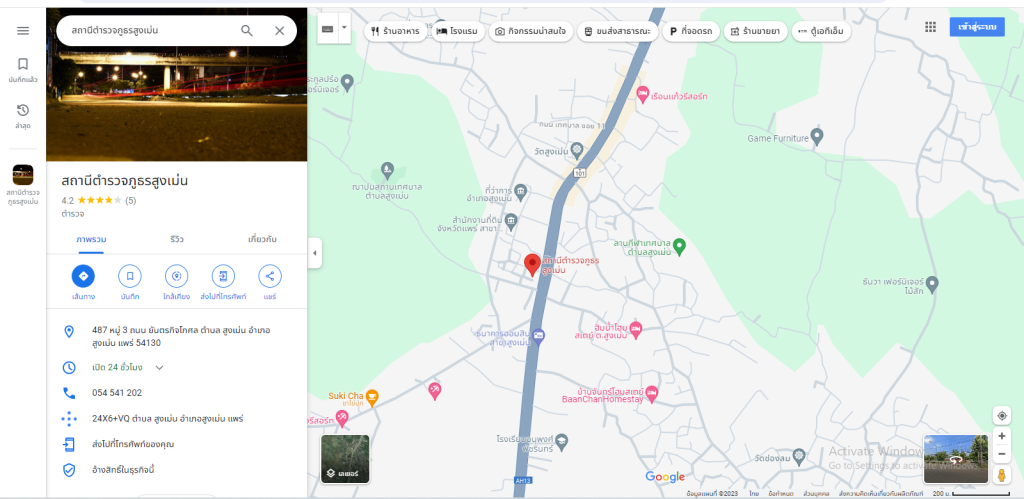Open the hamburger main menu
The height and width of the screenshot is (499, 1024).
[23, 31]
